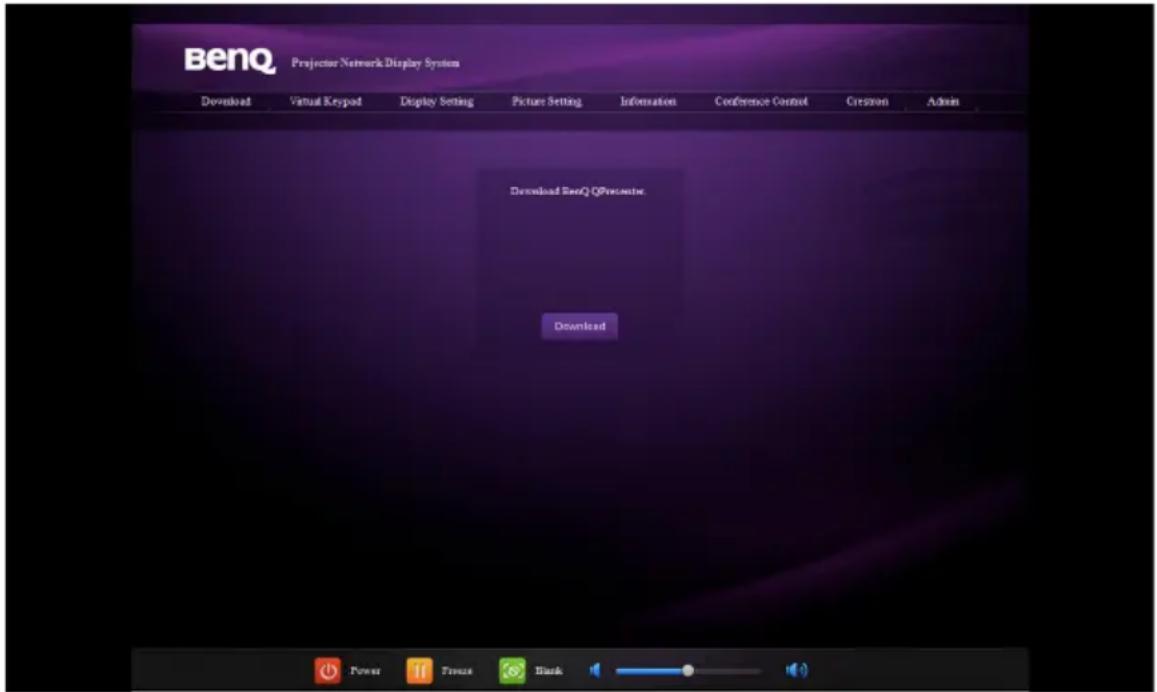Image resolution: width=1157 pixels, height=692 pixels.
Task: Switch to the Display Setting tab
Action: coord(437,101)
